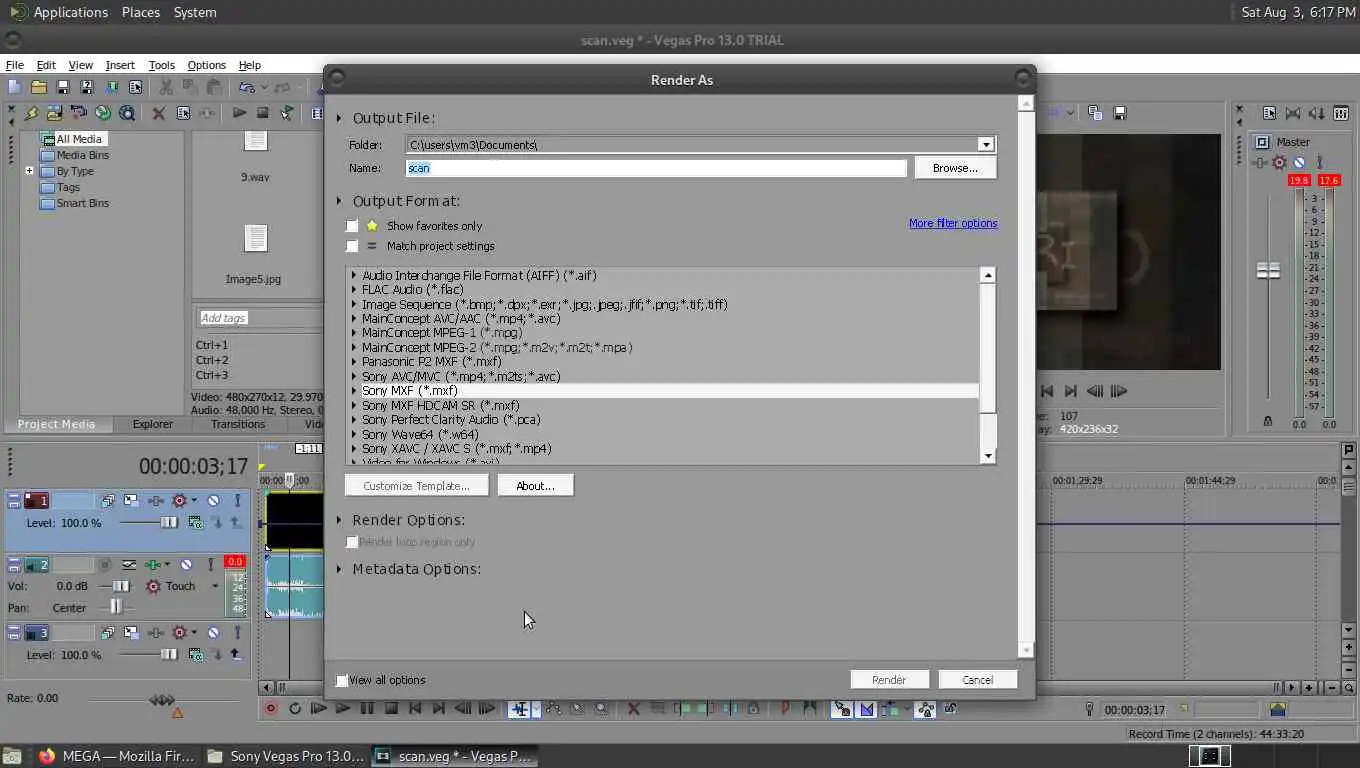1360x768 pixels.
Task: Click the Start Preview play icon in Project Media
Action: pos(239,113)
